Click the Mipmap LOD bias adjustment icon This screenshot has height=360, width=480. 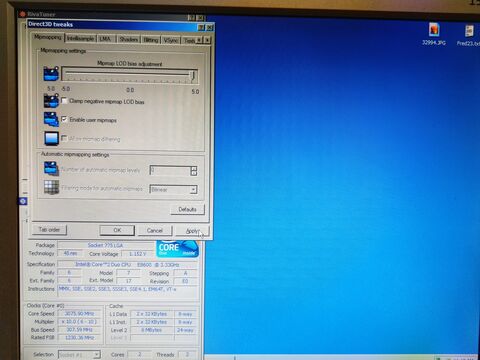(51, 74)
